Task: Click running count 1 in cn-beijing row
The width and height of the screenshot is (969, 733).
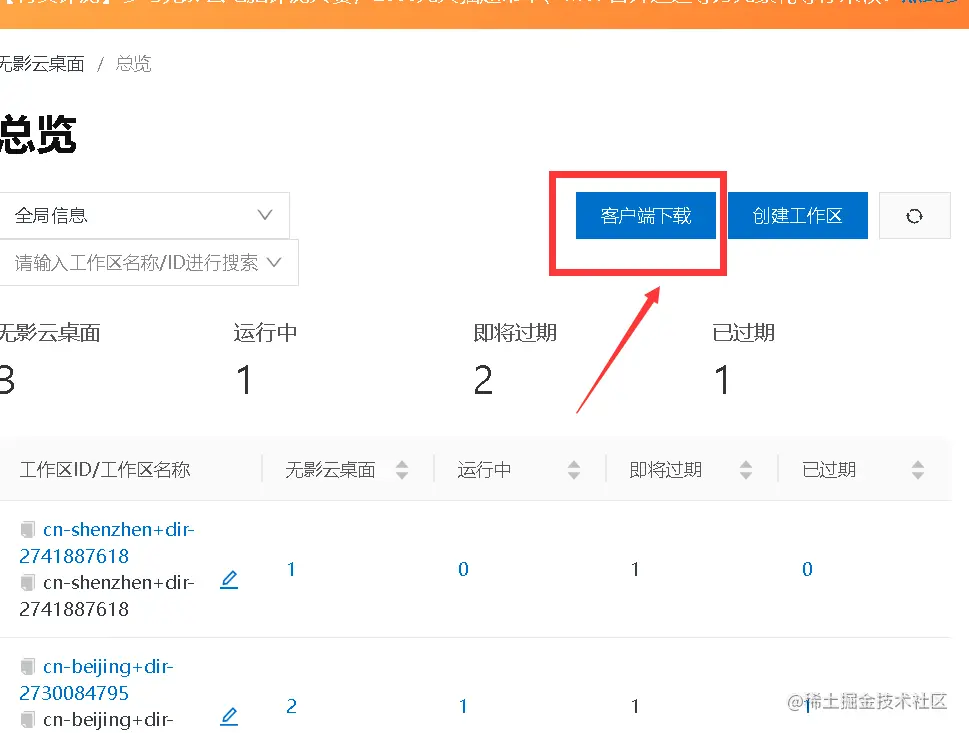Action: click(463, 706)
